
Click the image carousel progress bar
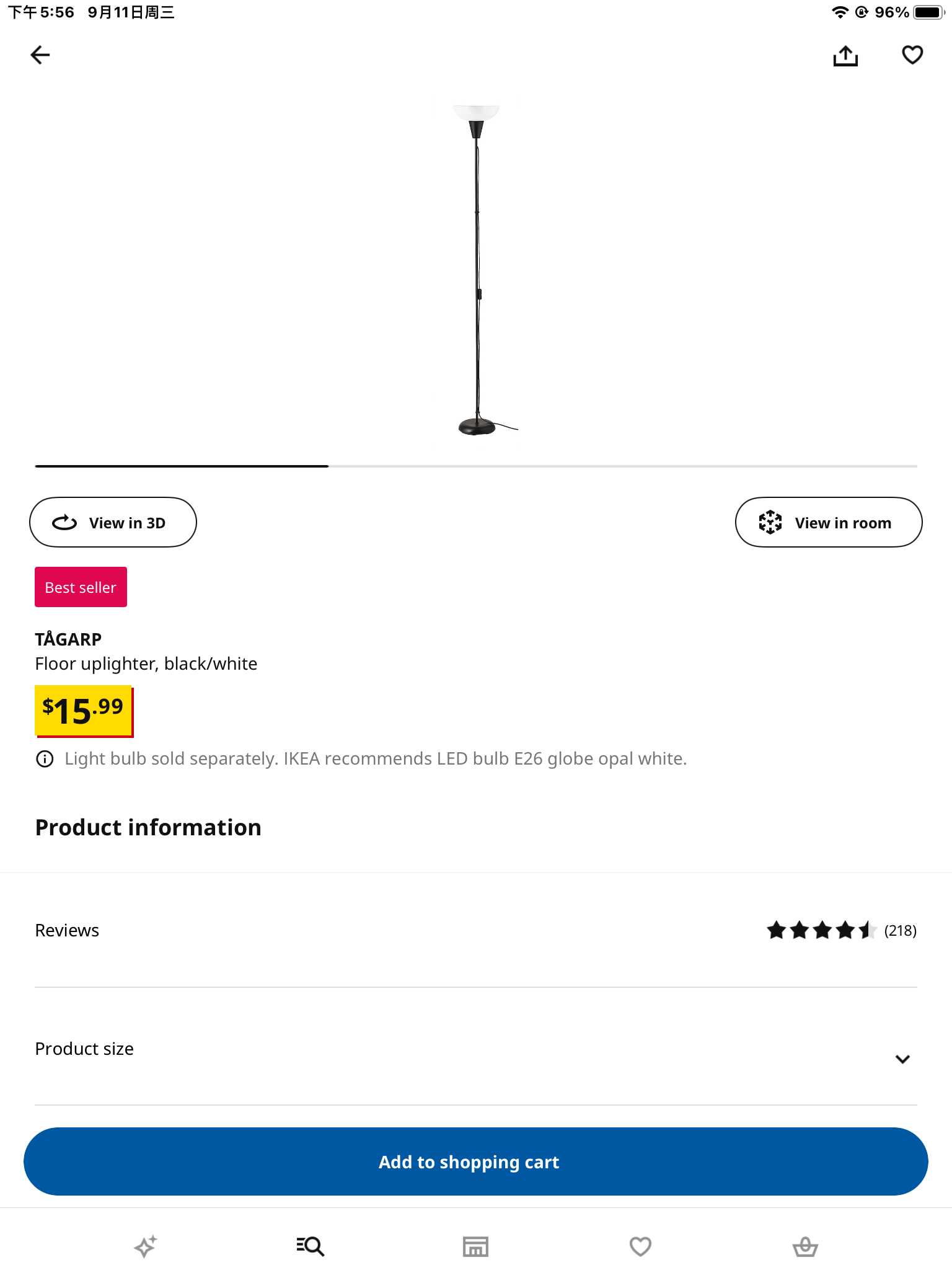pos(476,466)
